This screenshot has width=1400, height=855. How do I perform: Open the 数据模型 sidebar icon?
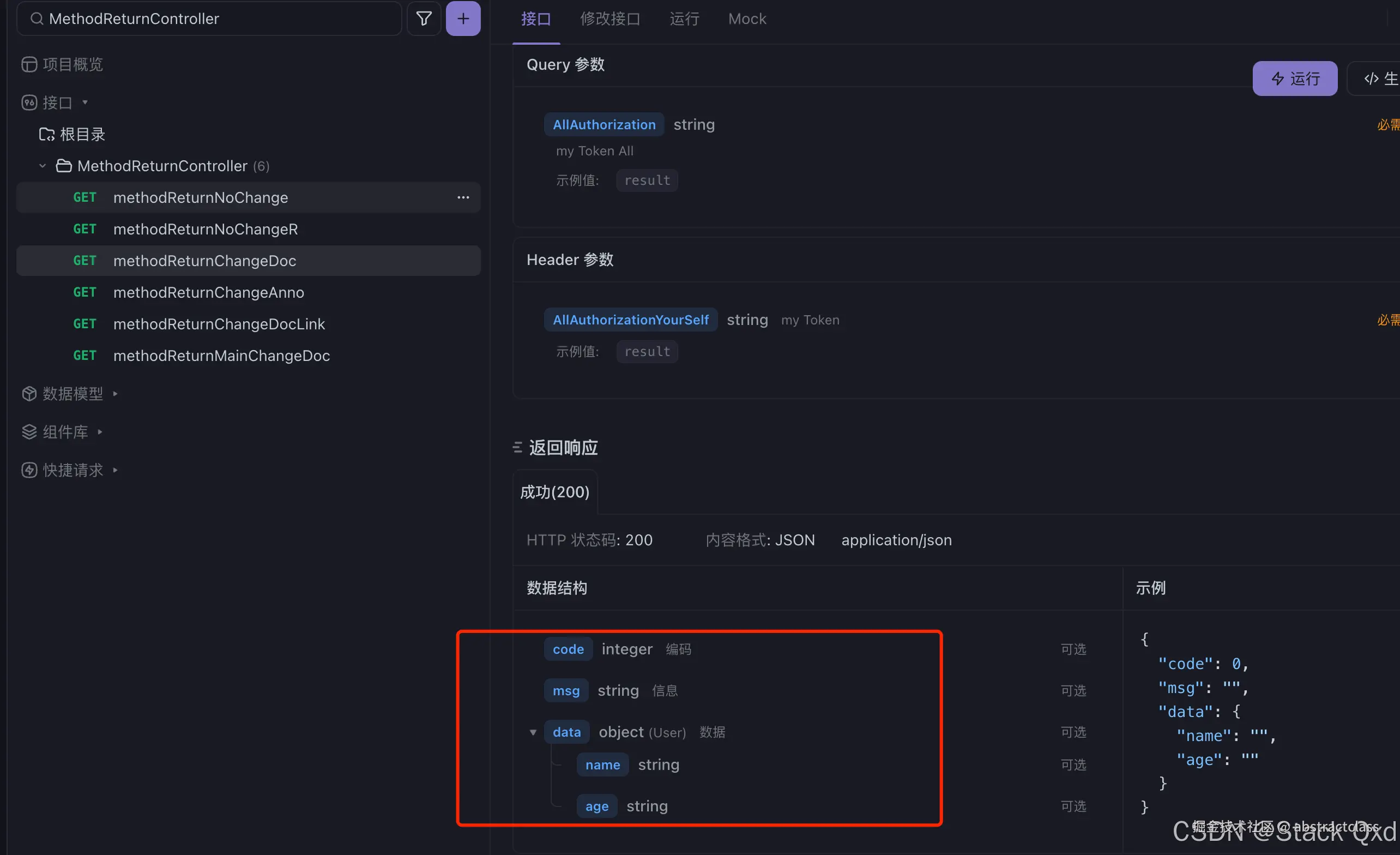pos(29,393)
